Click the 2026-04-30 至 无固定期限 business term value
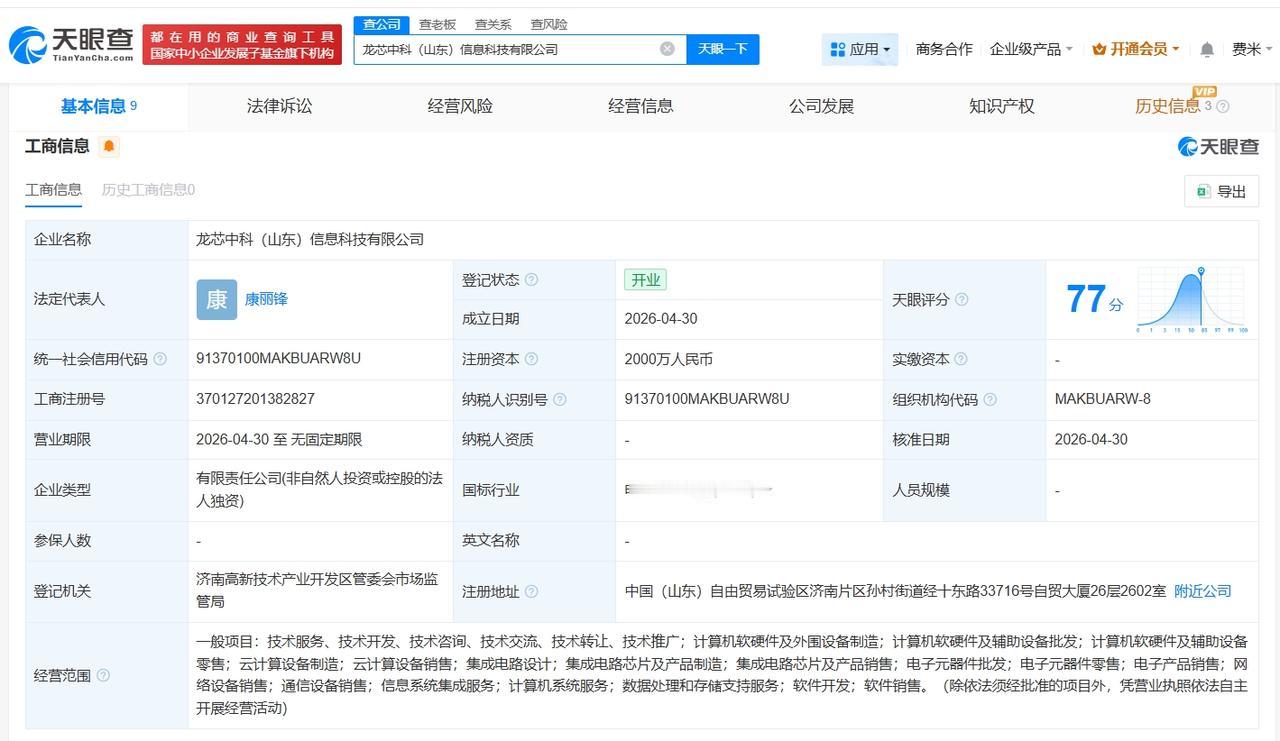 [279, 439]
